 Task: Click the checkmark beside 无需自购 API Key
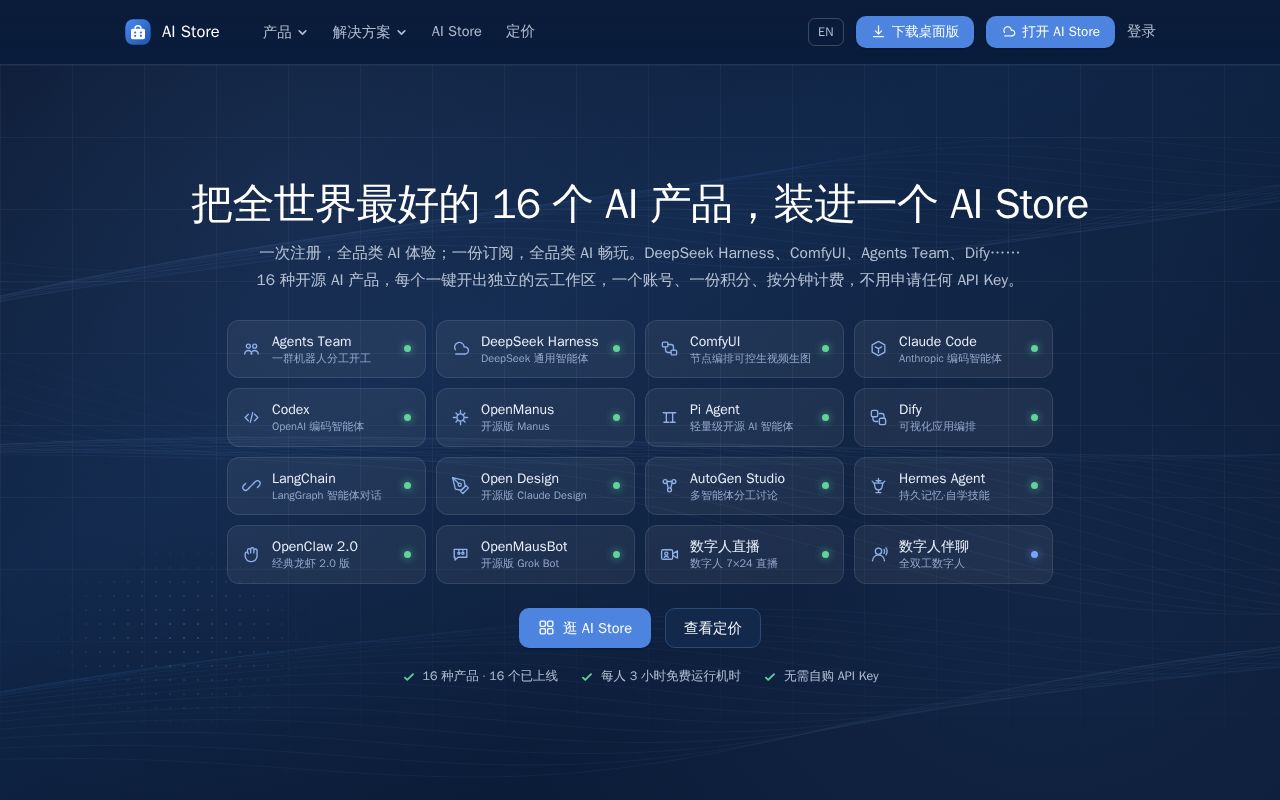click(x=770, y=677)
